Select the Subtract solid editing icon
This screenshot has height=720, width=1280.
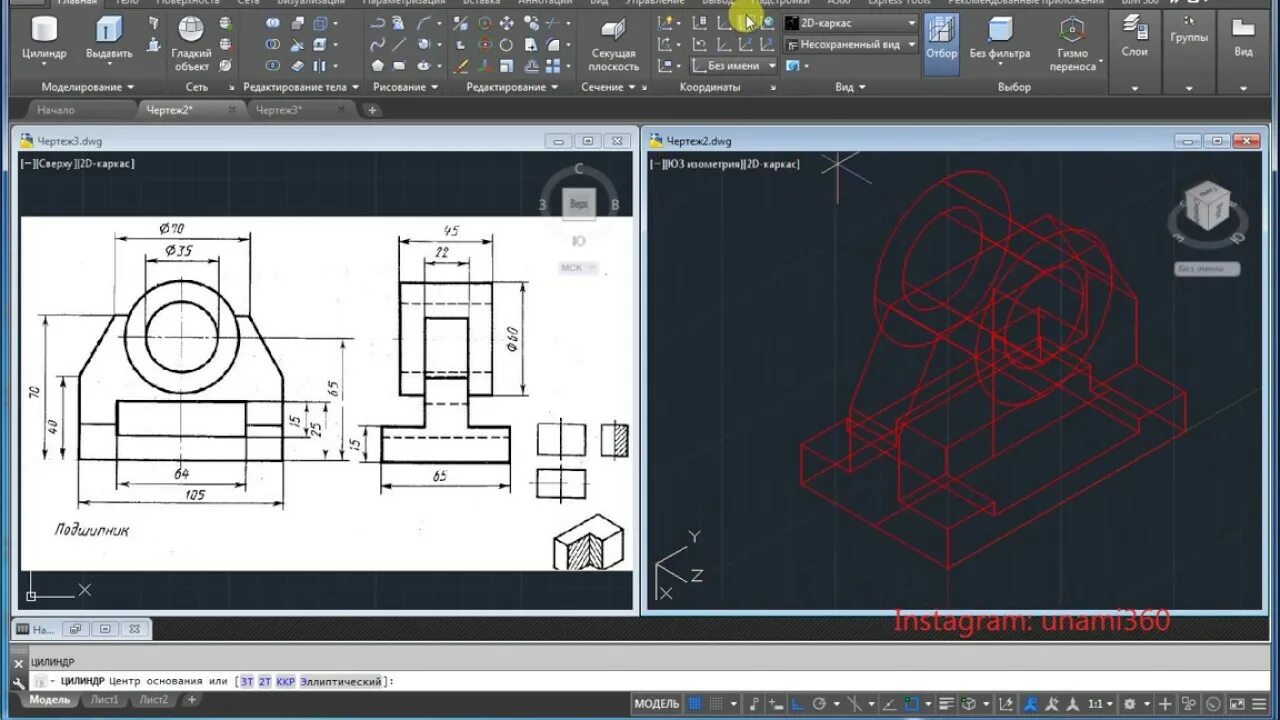[x=273, y=44]
